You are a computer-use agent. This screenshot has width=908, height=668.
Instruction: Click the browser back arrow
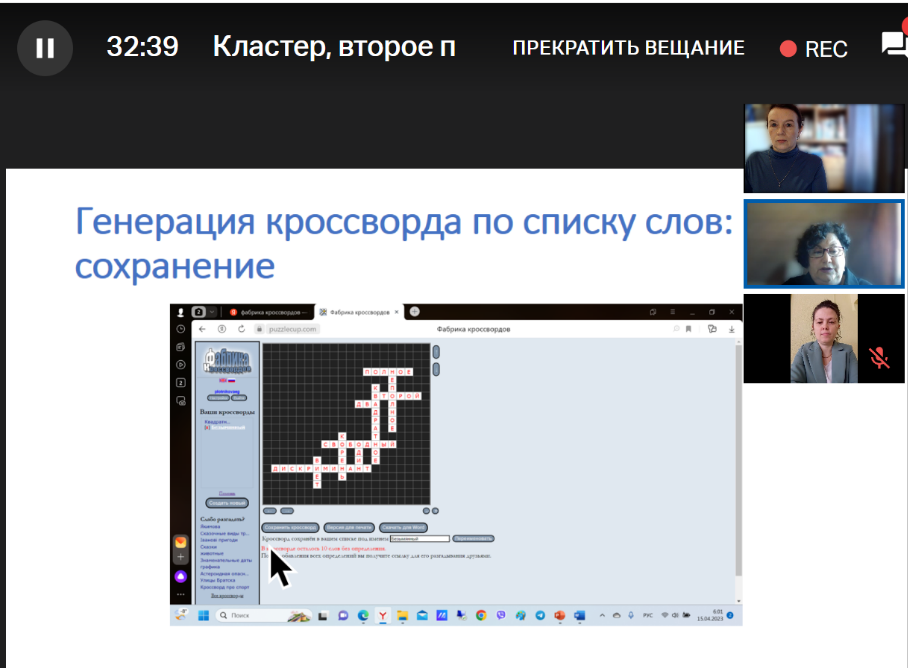pos(201,329)
